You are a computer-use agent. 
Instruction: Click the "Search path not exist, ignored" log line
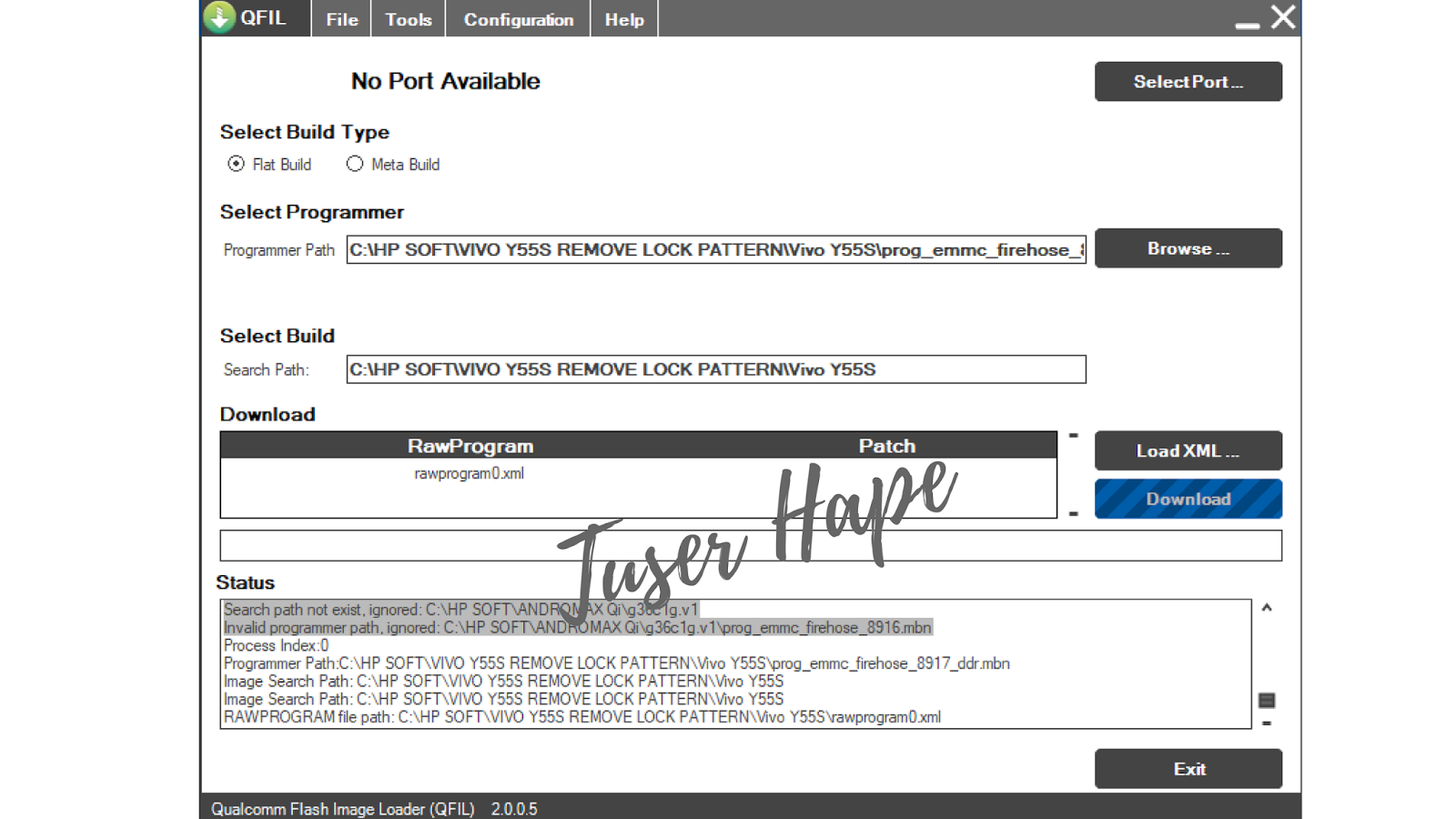click(x=461, y=610)
